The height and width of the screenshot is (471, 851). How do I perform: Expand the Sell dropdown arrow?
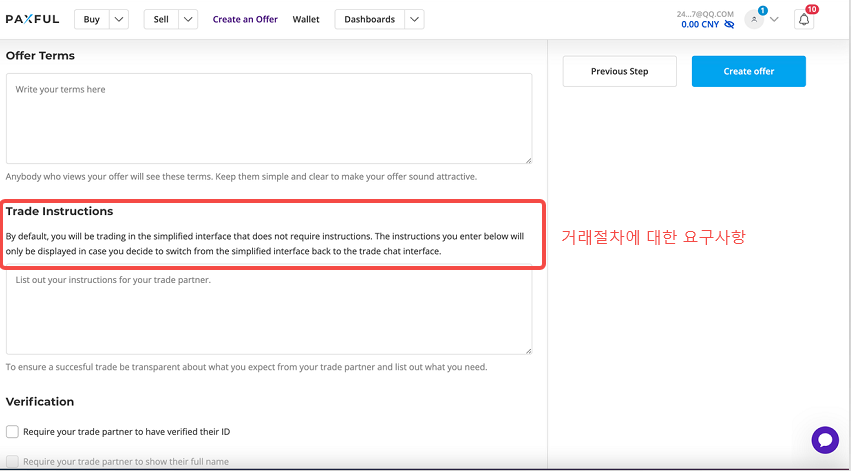[x=188, y=20]
